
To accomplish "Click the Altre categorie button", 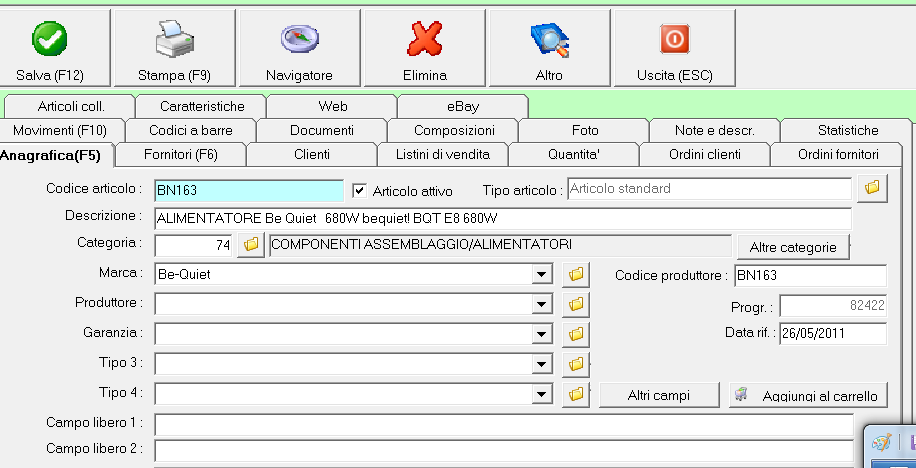I will 793,247.
